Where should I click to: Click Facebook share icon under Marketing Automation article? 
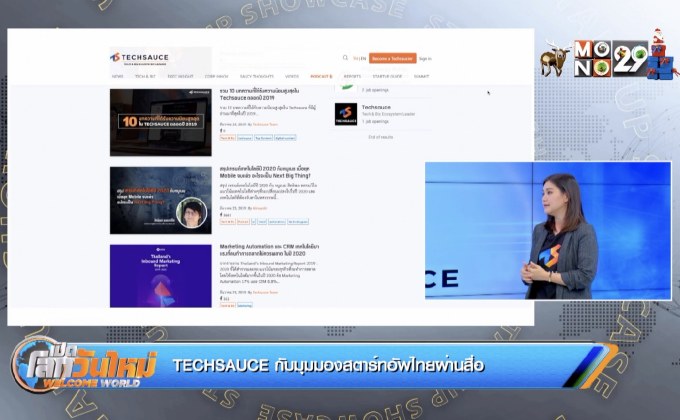click(x=221, y=299)
